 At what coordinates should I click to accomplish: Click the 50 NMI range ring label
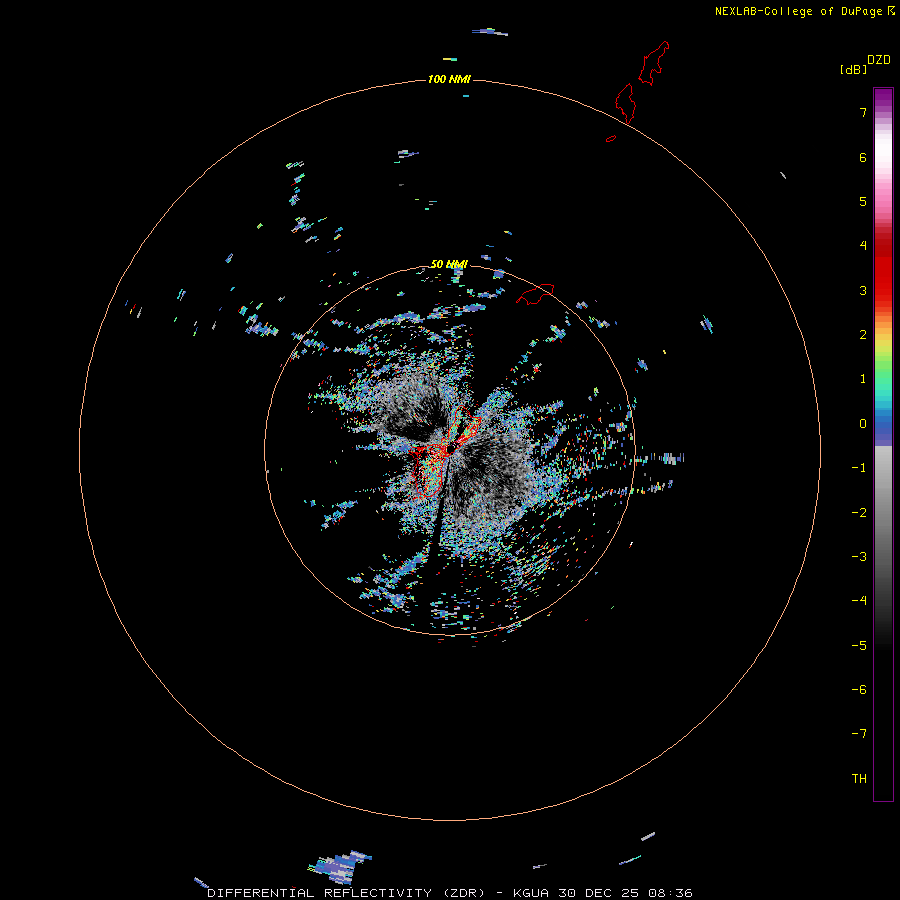click(x=449, y=264)
